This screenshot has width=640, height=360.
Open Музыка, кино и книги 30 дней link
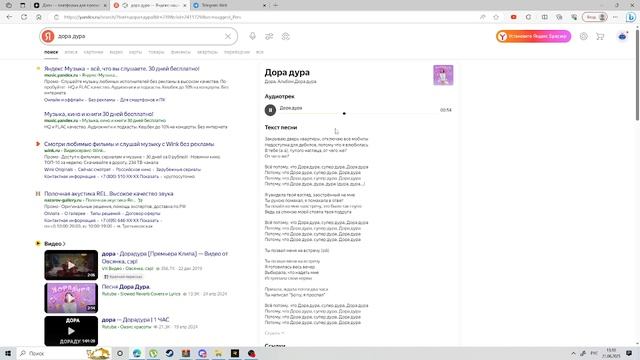99,114
